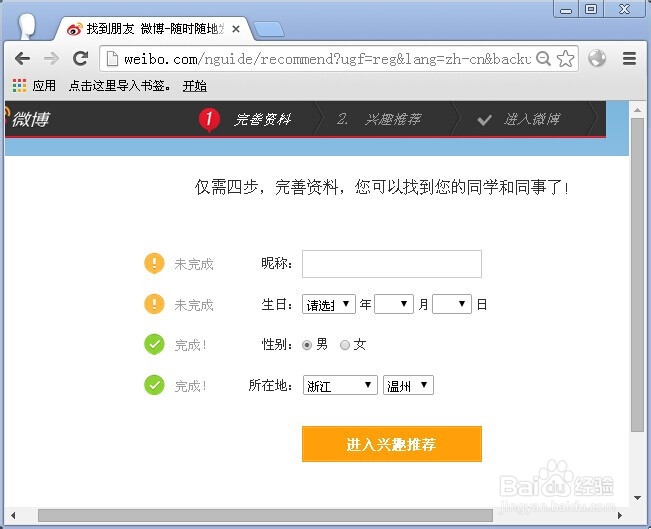Select the 男 radio button

pos(307,345)
